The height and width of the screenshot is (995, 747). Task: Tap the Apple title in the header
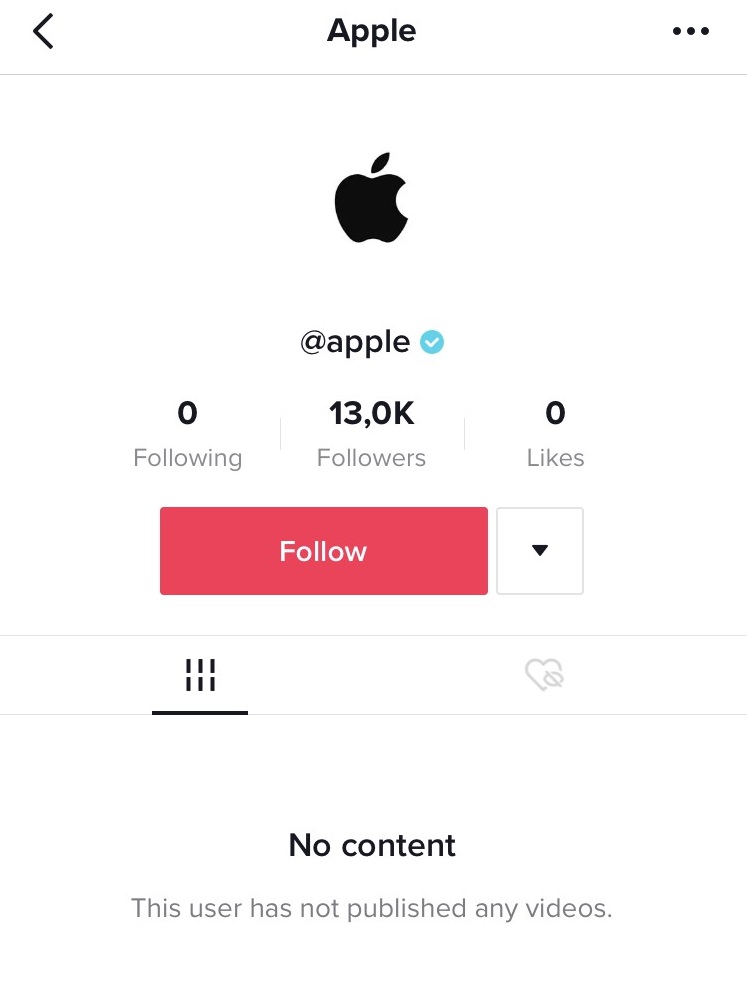pyautogui.click(x=371, y=30)
